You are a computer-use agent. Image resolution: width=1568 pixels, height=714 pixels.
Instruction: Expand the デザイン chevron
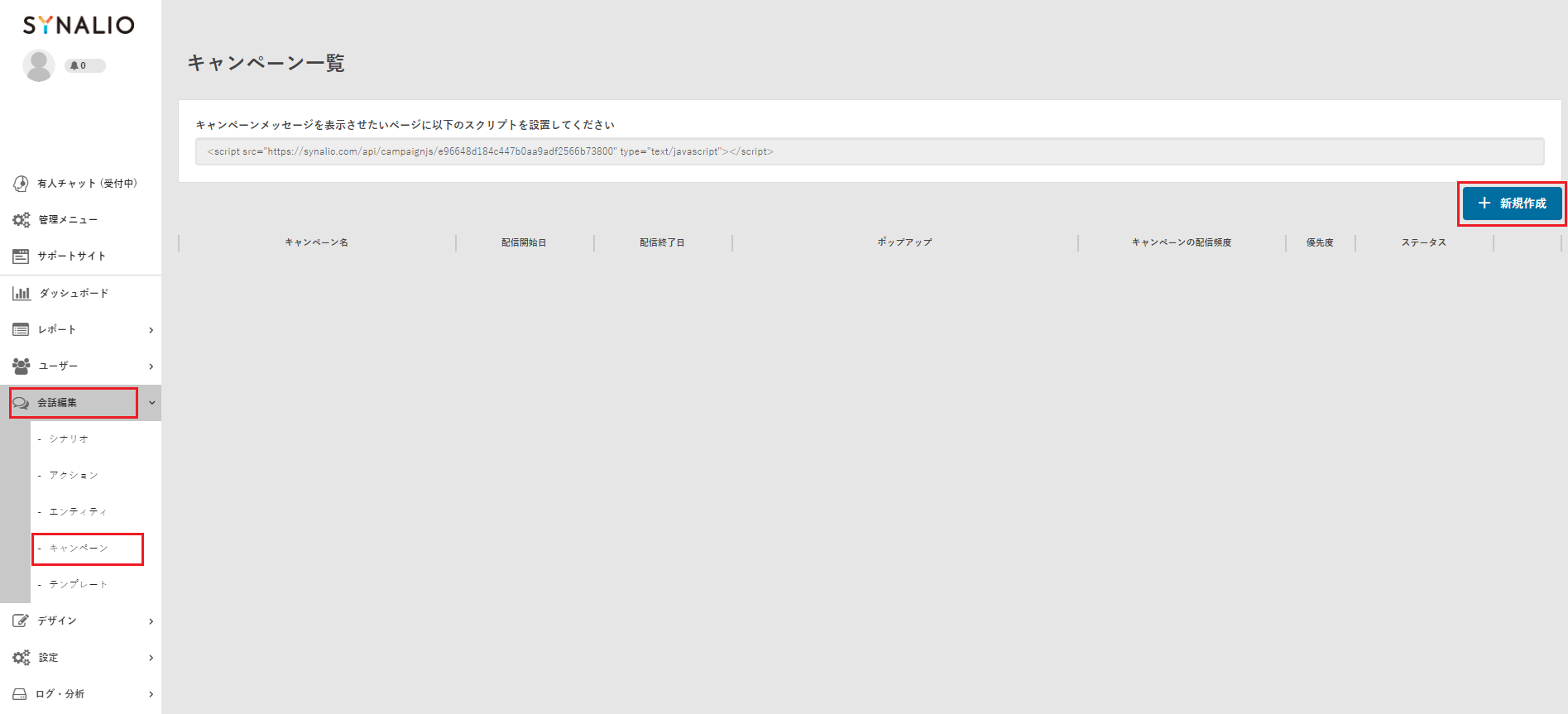tap(151, 621)
